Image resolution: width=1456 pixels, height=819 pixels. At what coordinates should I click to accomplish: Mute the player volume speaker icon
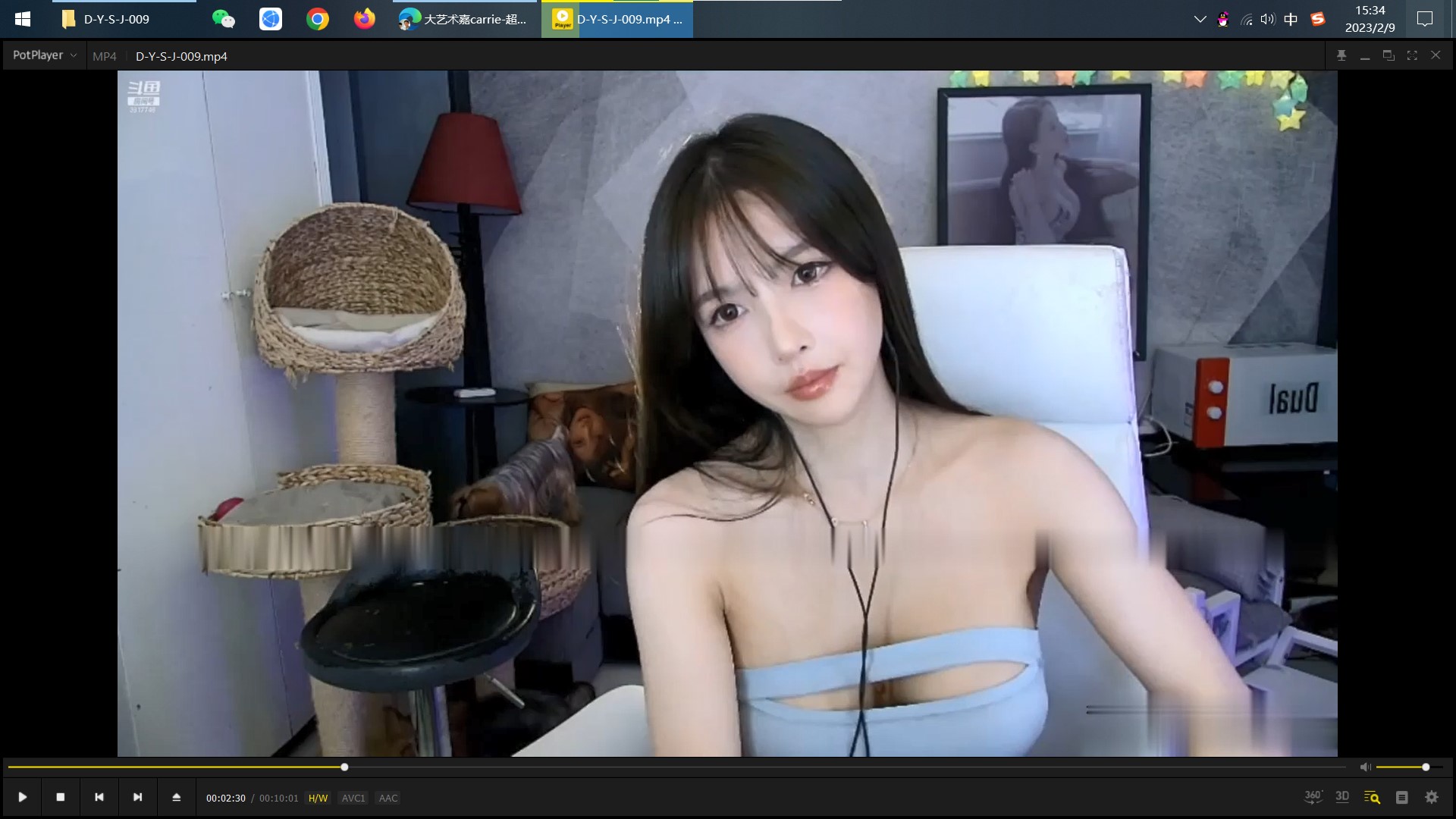coord(1365,767)
